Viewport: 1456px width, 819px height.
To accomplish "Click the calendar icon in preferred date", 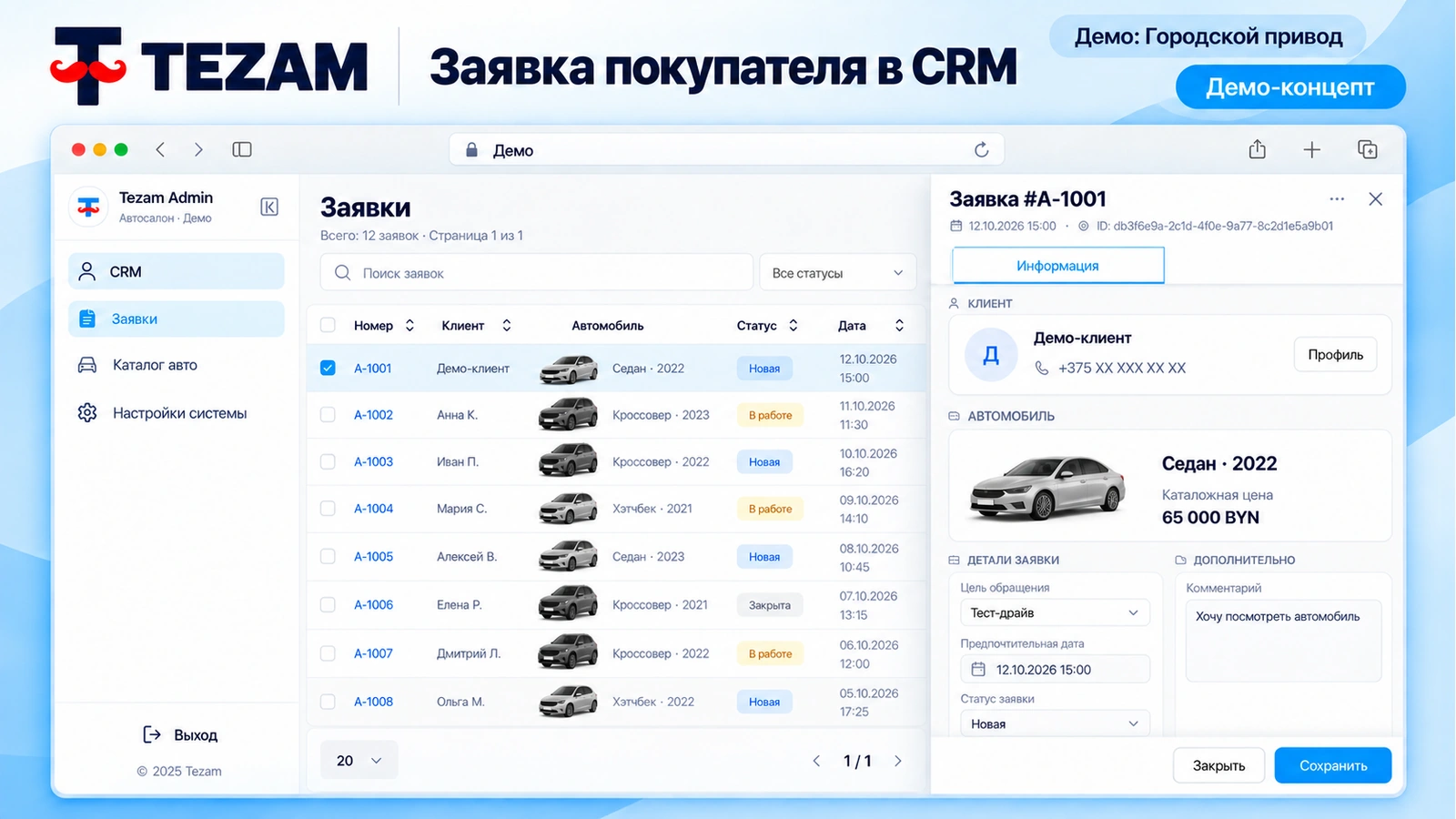I will tap(978, 670).
